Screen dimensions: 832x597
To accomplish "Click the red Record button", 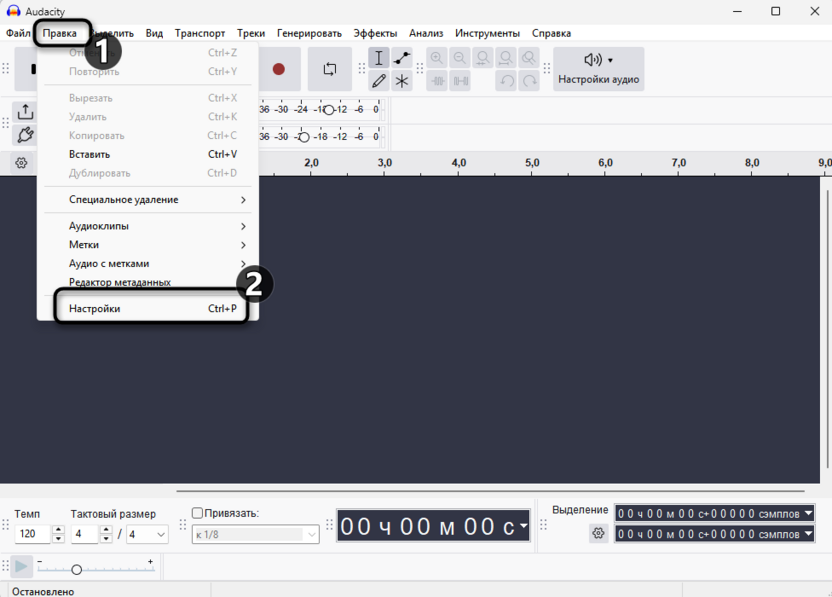I will (x=279, y=69).
